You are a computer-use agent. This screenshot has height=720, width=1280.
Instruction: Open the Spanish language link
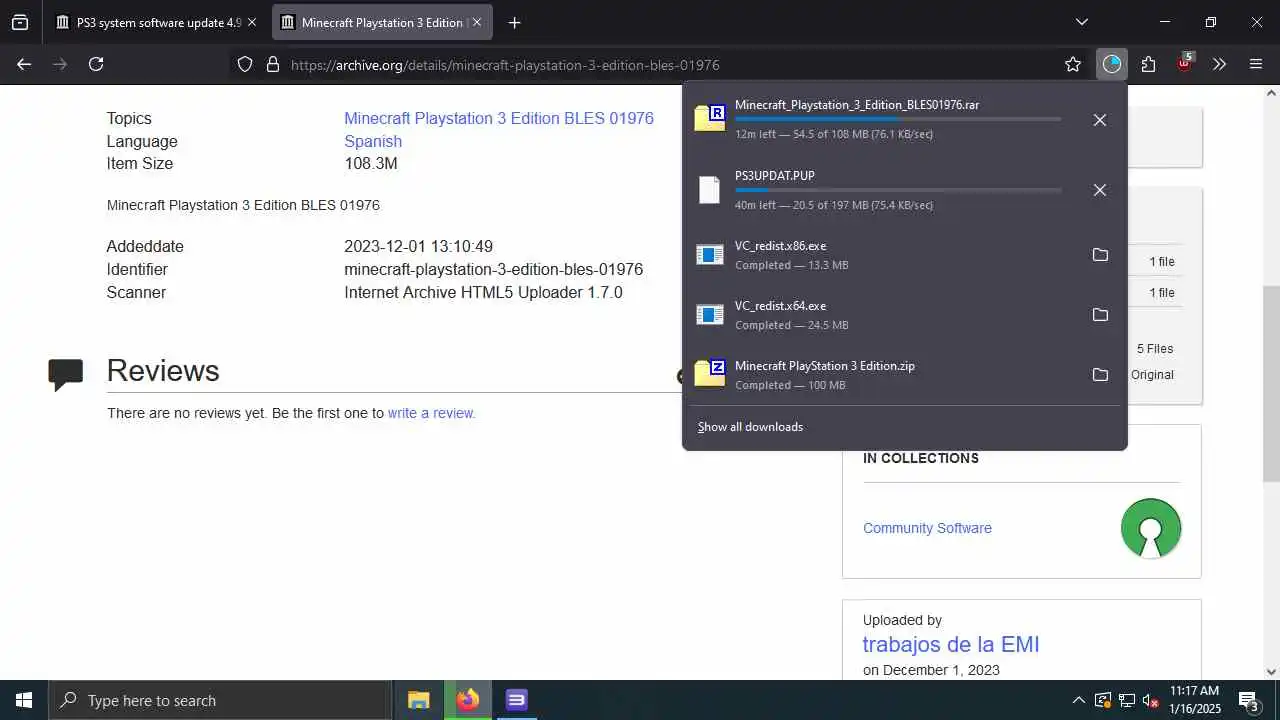[373, 141]
